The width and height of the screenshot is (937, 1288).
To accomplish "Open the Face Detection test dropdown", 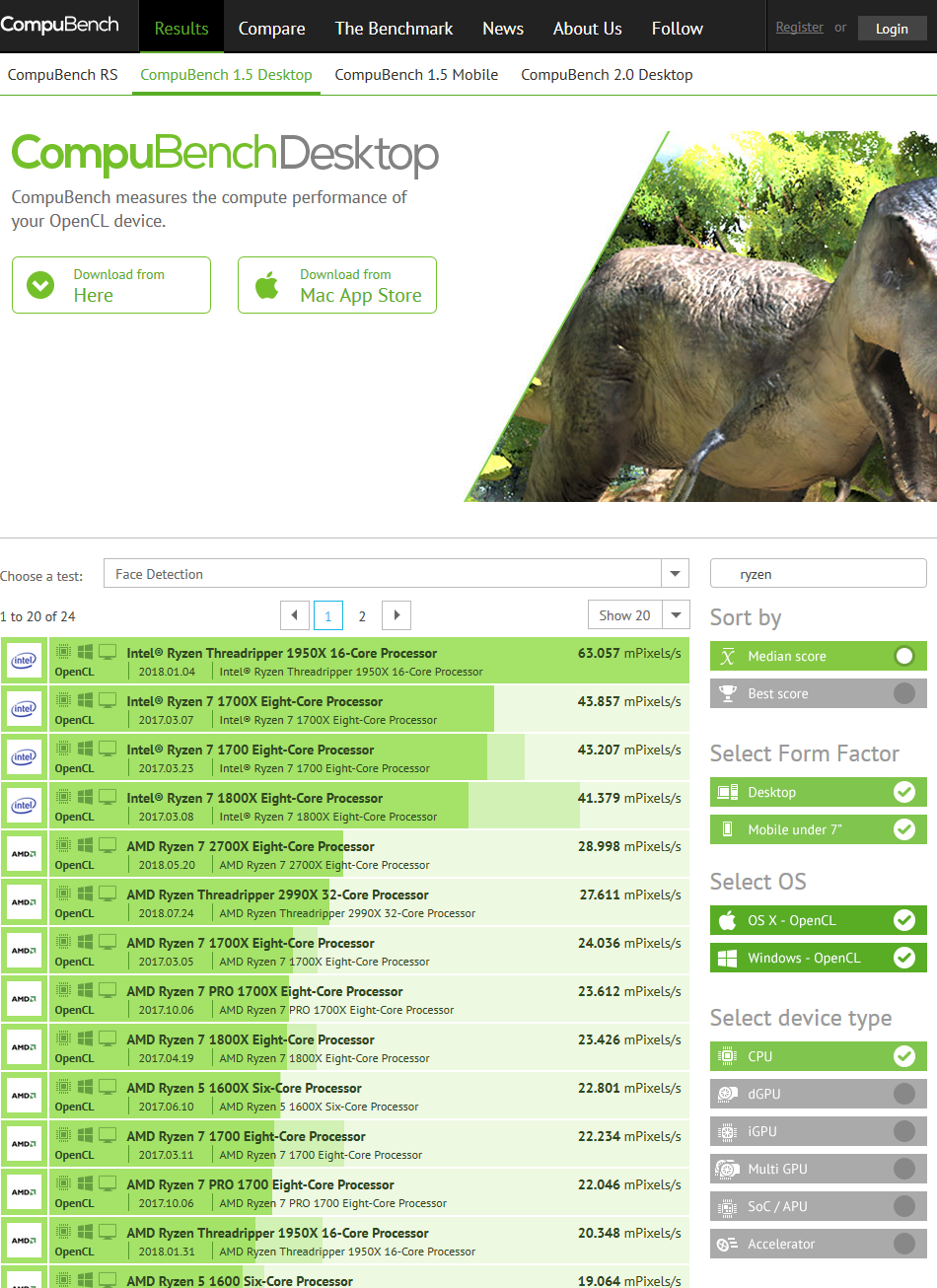I will 396,574.
